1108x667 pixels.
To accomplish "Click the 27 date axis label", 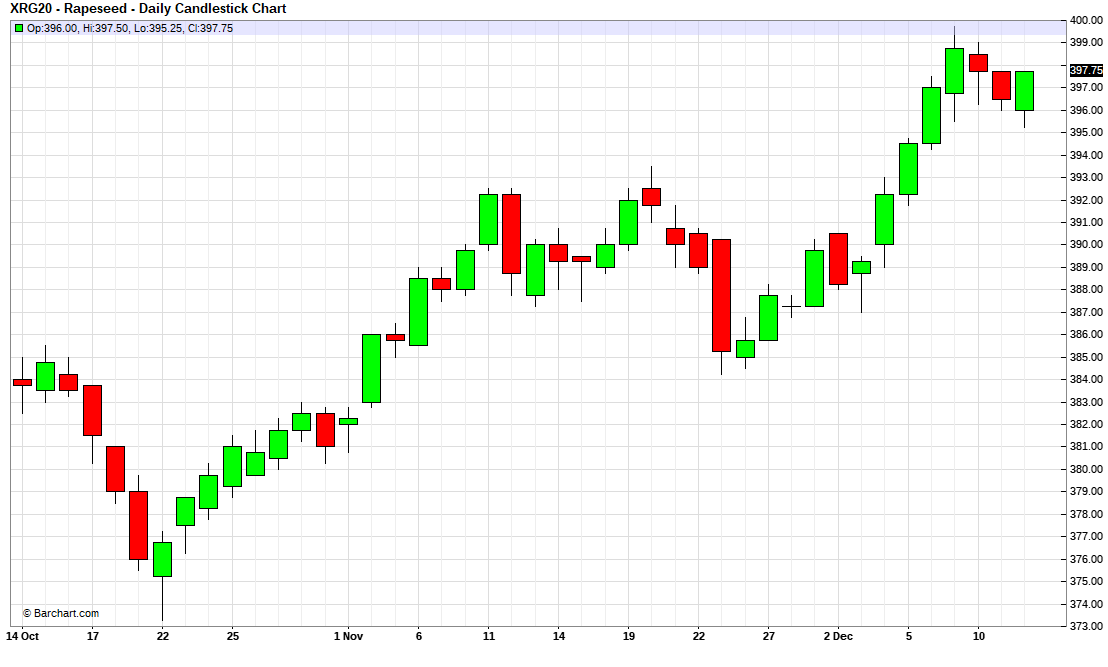I will pos(768,636).
